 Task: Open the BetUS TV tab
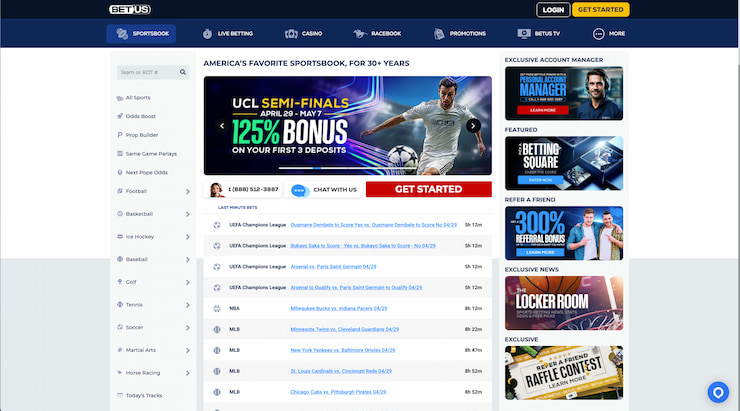[x=538, y=34]
